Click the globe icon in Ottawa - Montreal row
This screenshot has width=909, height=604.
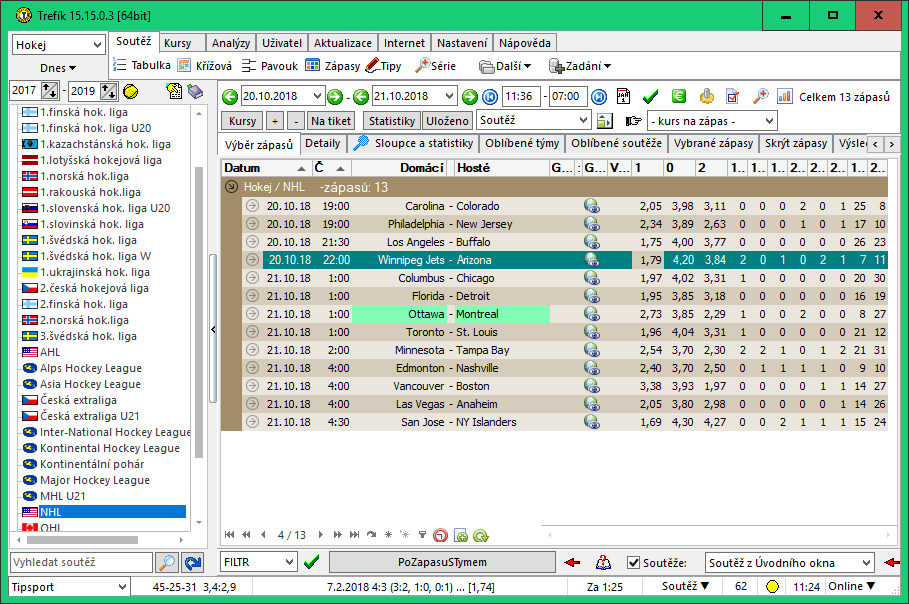pos(591,314)
